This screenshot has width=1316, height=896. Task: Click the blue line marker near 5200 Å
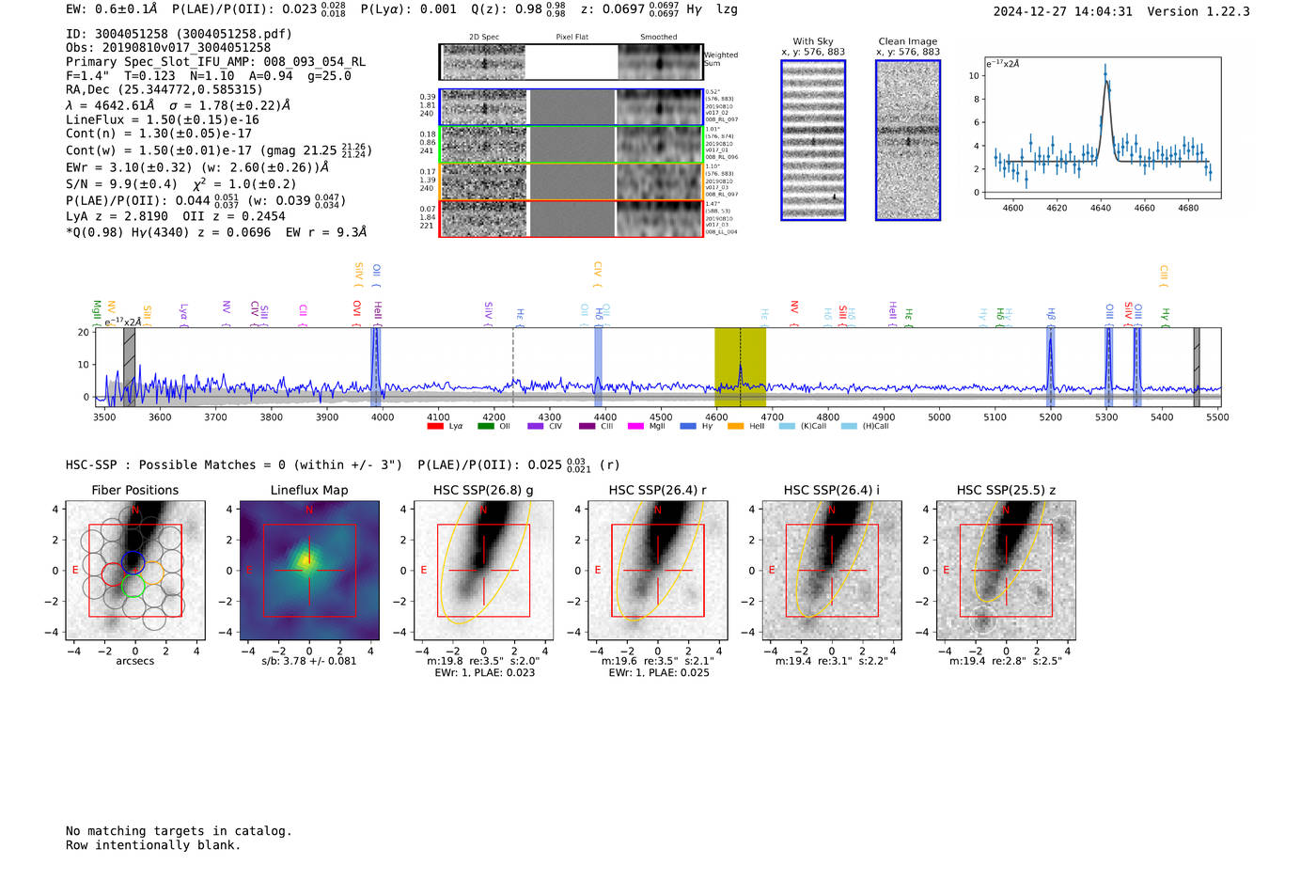click(x=1050, y=367)
